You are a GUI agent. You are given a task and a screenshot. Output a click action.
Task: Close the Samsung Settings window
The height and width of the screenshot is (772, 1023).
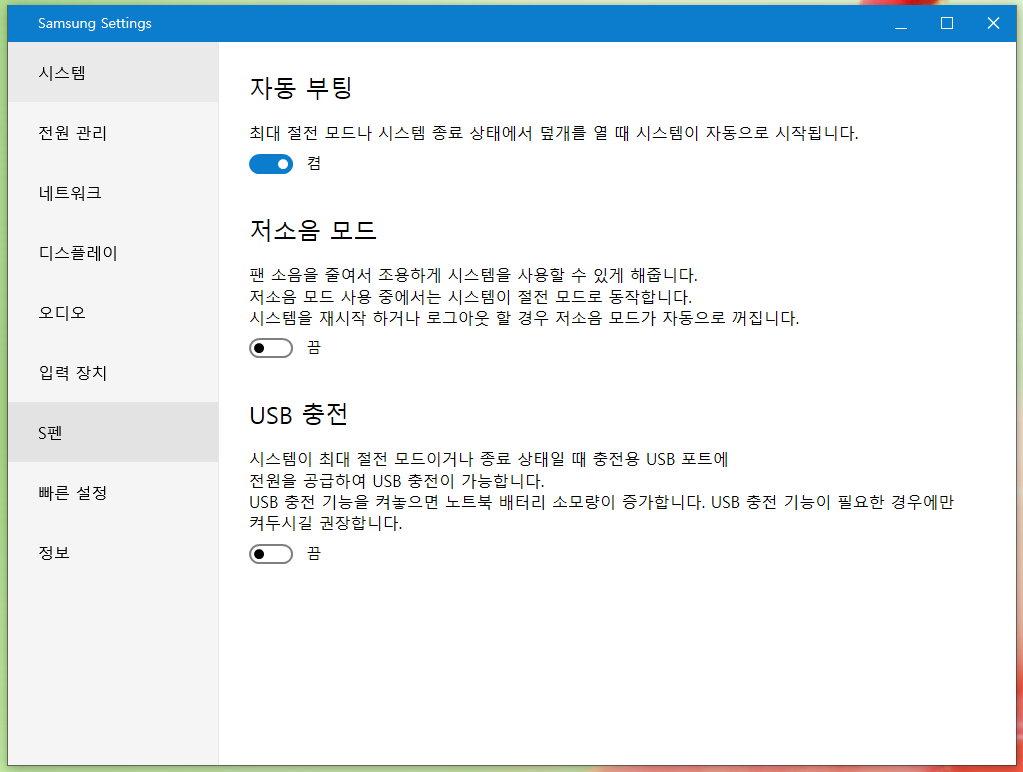pyautogui.click(x=993, y=23)
